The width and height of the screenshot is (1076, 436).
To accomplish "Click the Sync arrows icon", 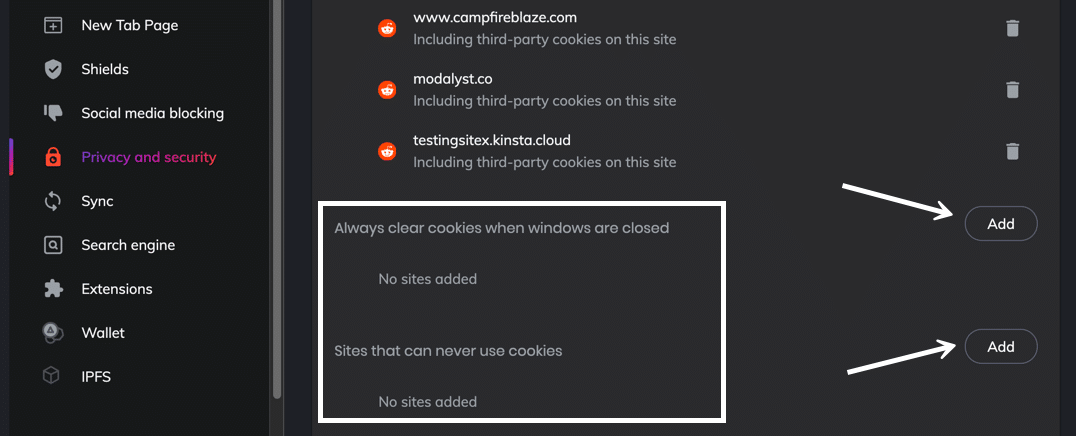I will point(53,201).
